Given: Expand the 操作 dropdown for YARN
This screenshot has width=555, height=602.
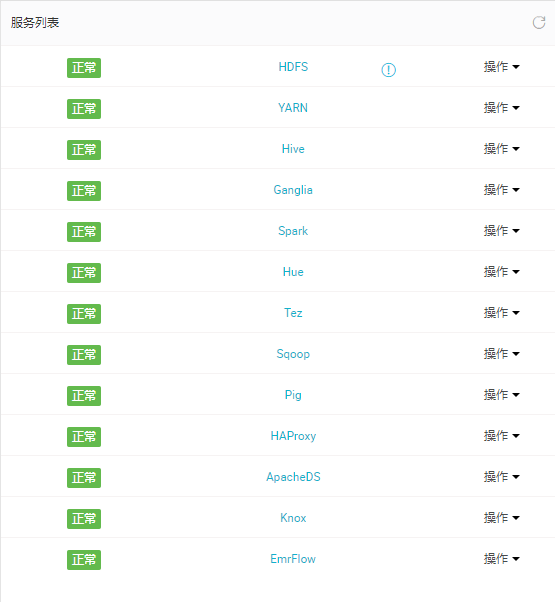Looking at the screenshot, I should 502,108.
